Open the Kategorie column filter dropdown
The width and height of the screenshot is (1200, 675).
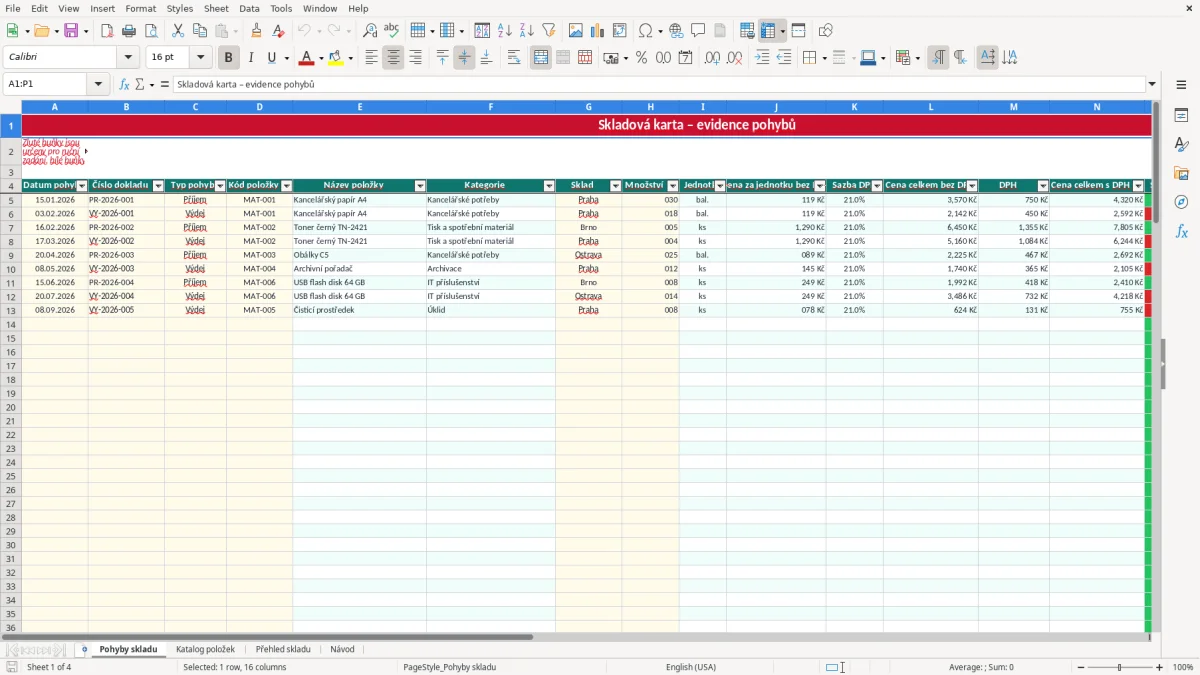549,186
